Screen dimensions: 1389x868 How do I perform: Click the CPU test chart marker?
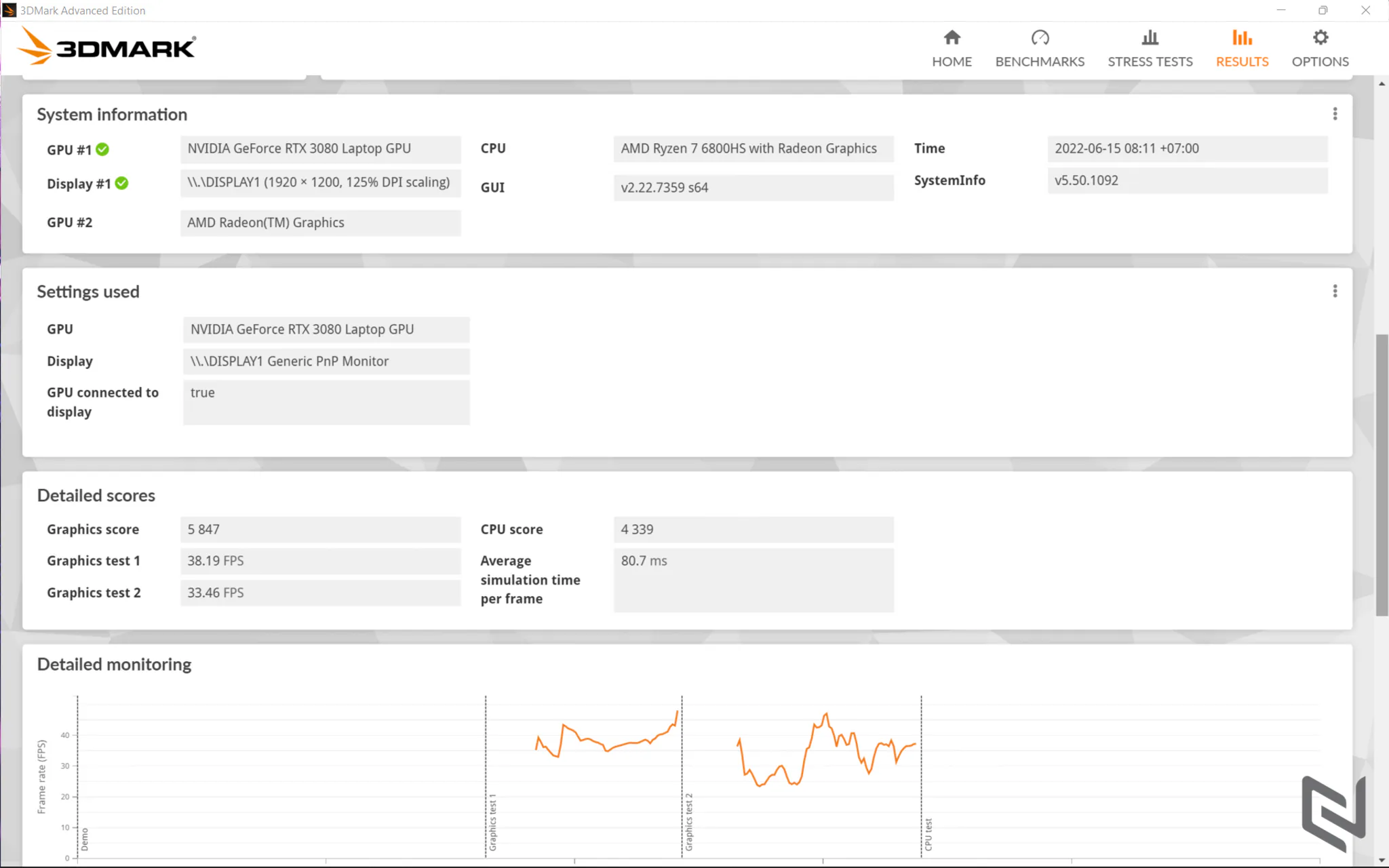(x=928, y=835)
